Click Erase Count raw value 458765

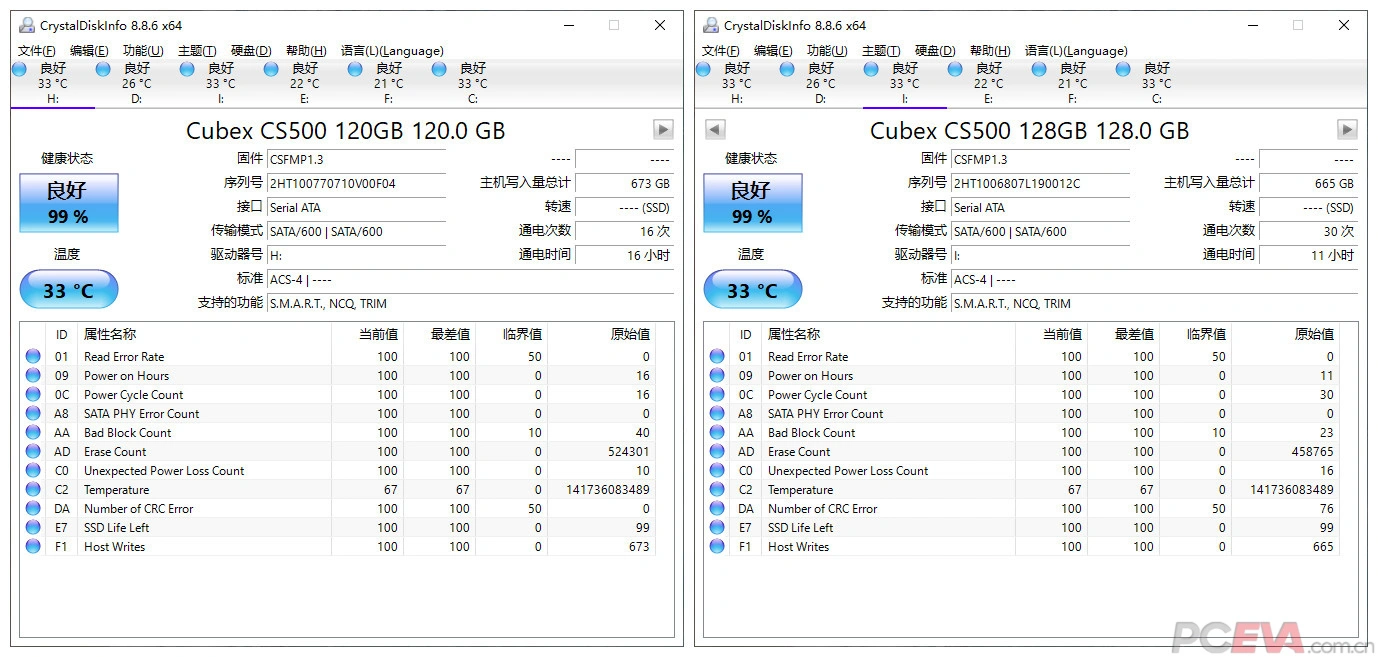point(1312,451)
